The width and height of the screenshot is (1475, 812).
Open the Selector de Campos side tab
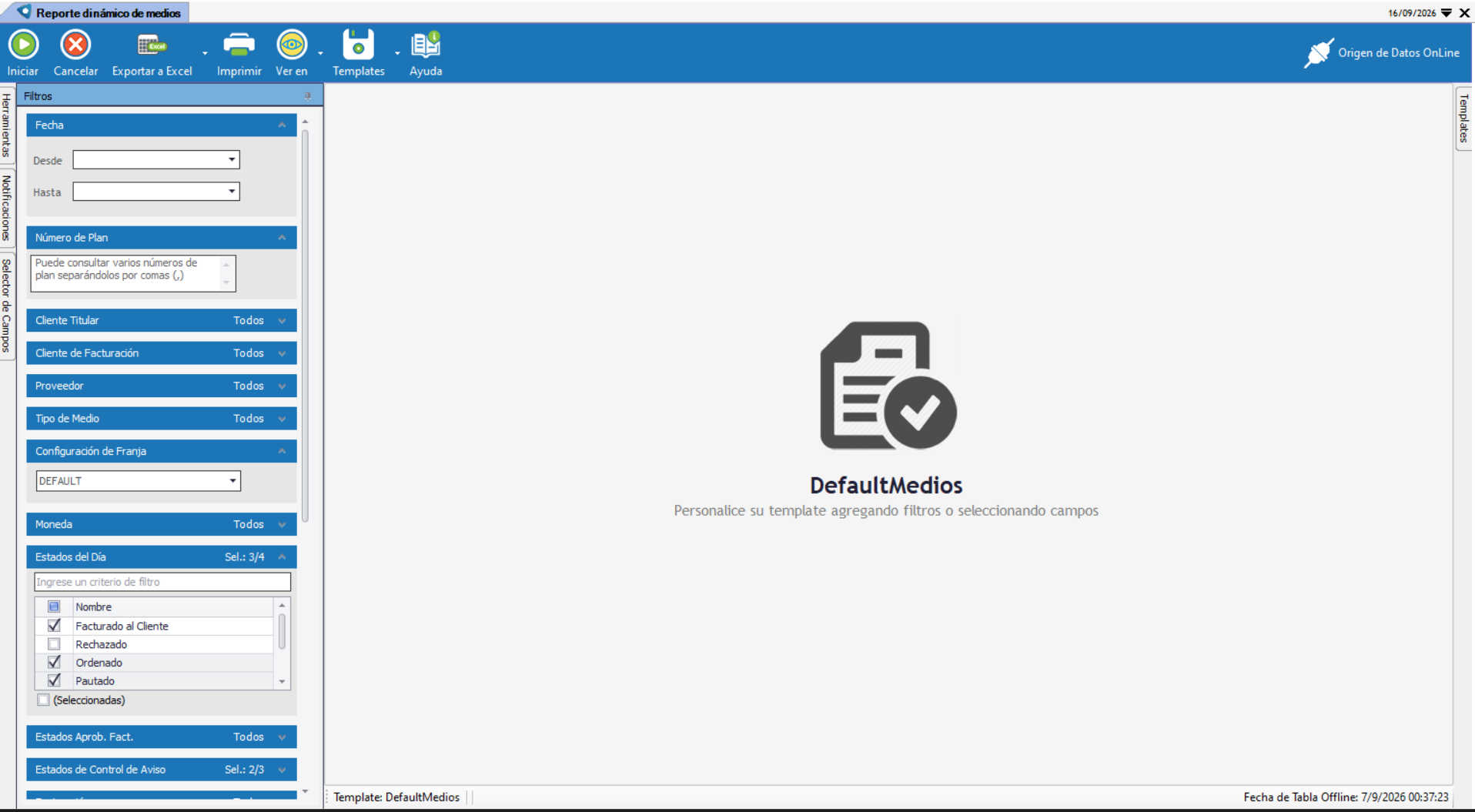click(6, 306)
